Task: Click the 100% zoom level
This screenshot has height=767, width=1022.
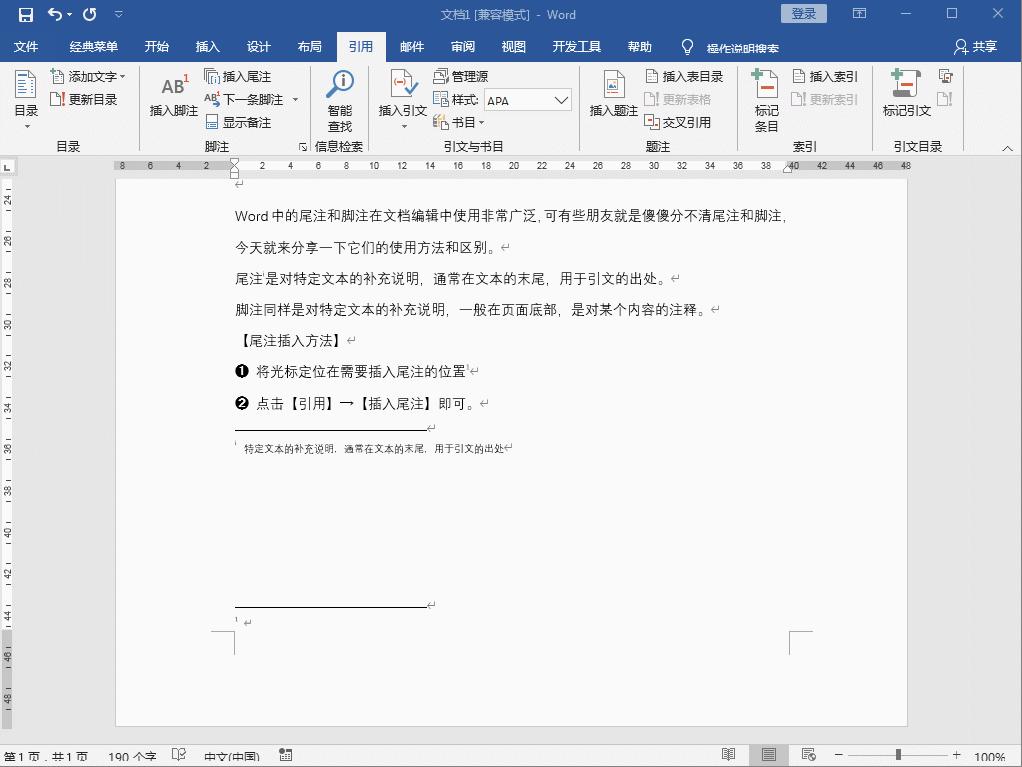Action: [989, 757]
